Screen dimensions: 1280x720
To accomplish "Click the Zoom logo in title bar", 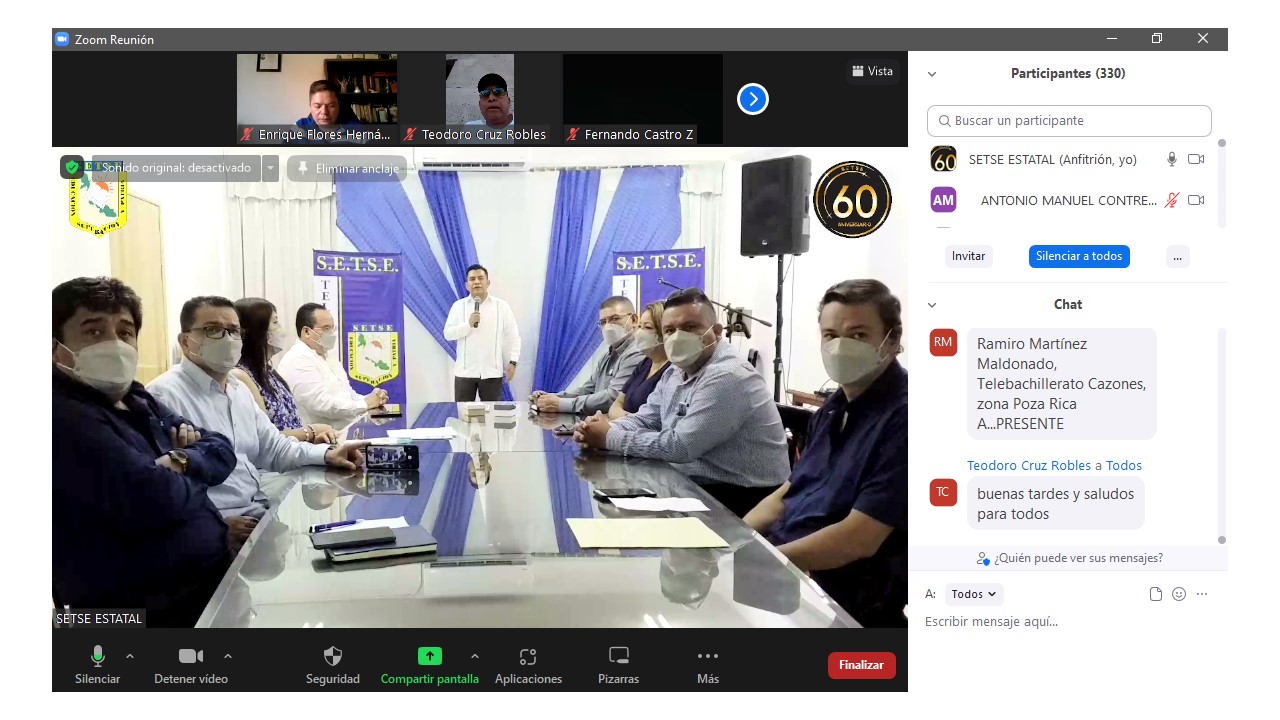I will 62,39.
